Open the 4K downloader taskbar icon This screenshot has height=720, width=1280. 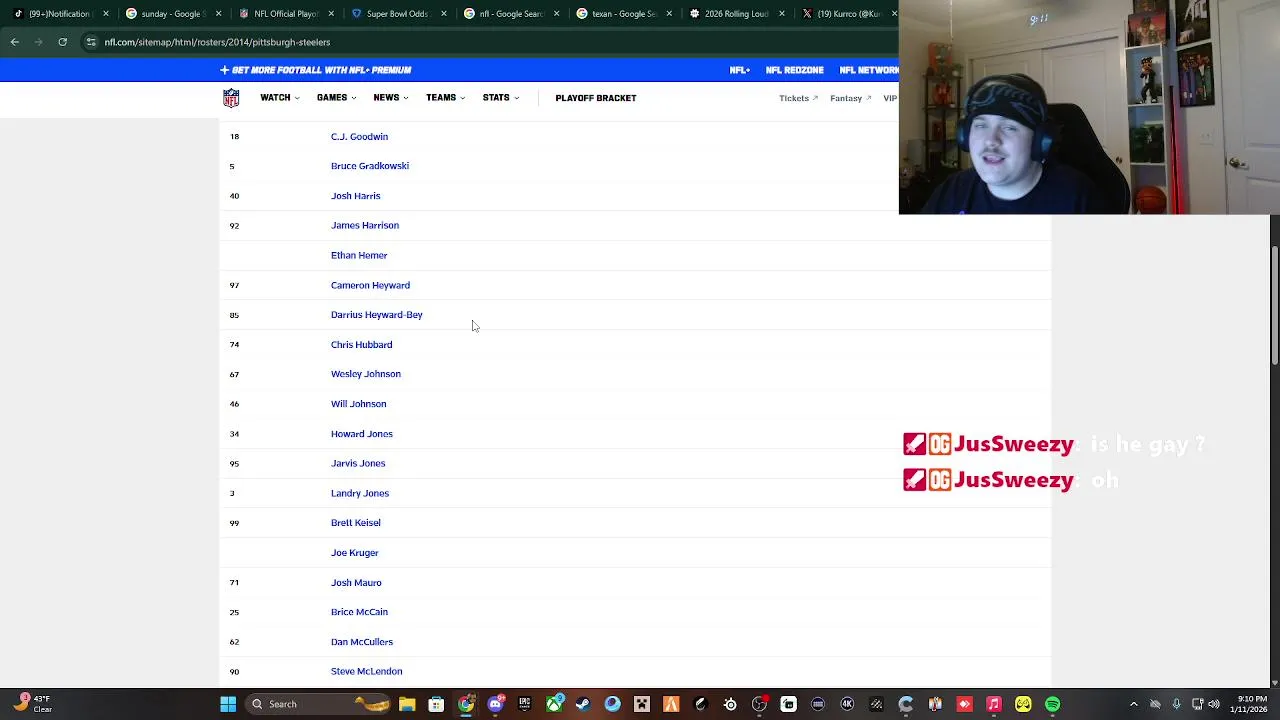(847, 704)
